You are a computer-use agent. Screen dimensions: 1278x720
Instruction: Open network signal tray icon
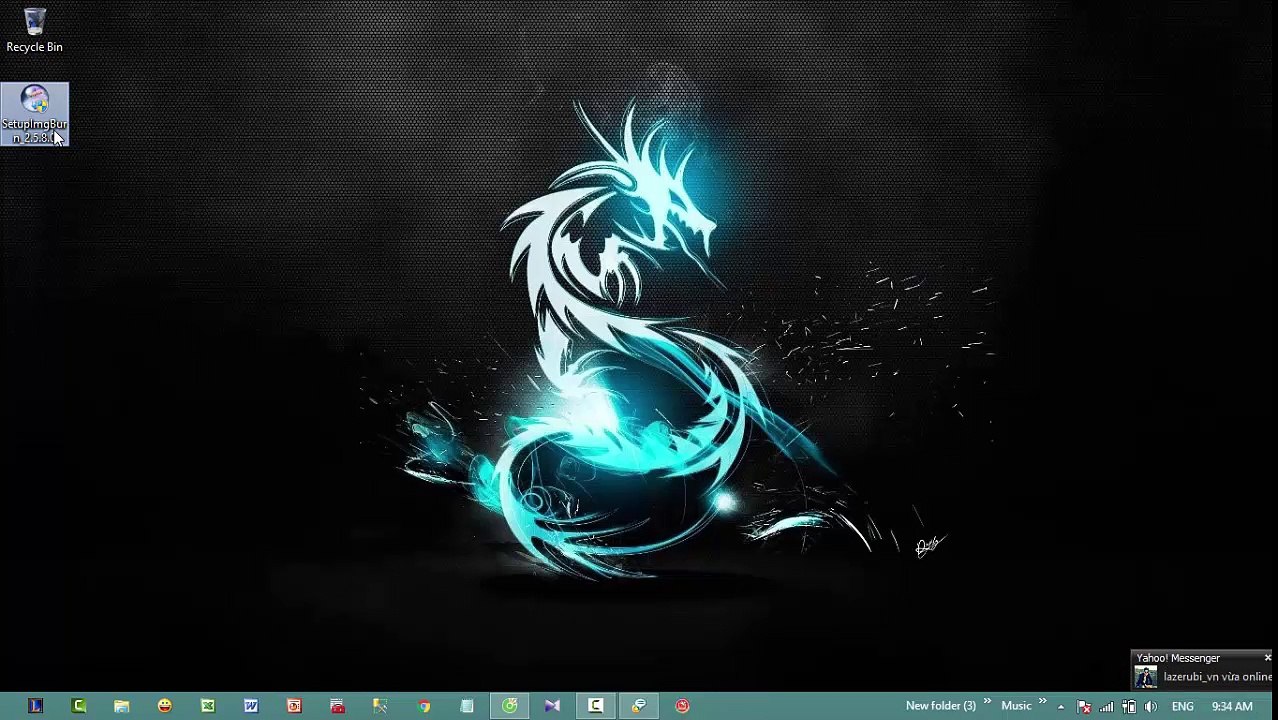[x=1106, y=707]
